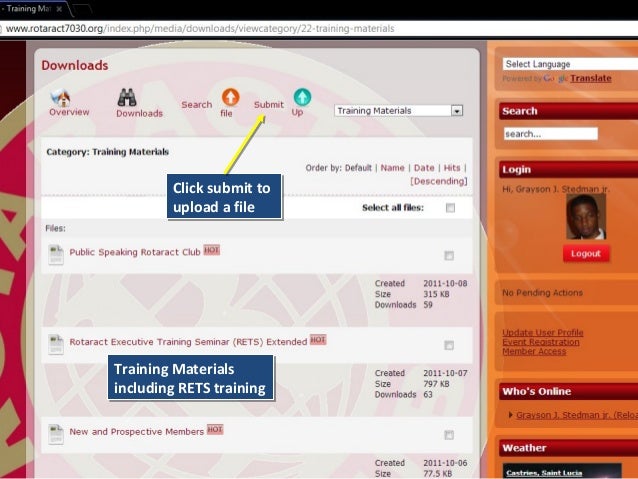Image resolution: width=638 pixels, height=479 pixels.
Task: Open Event Registration link
Action: [x=541, y=342]
